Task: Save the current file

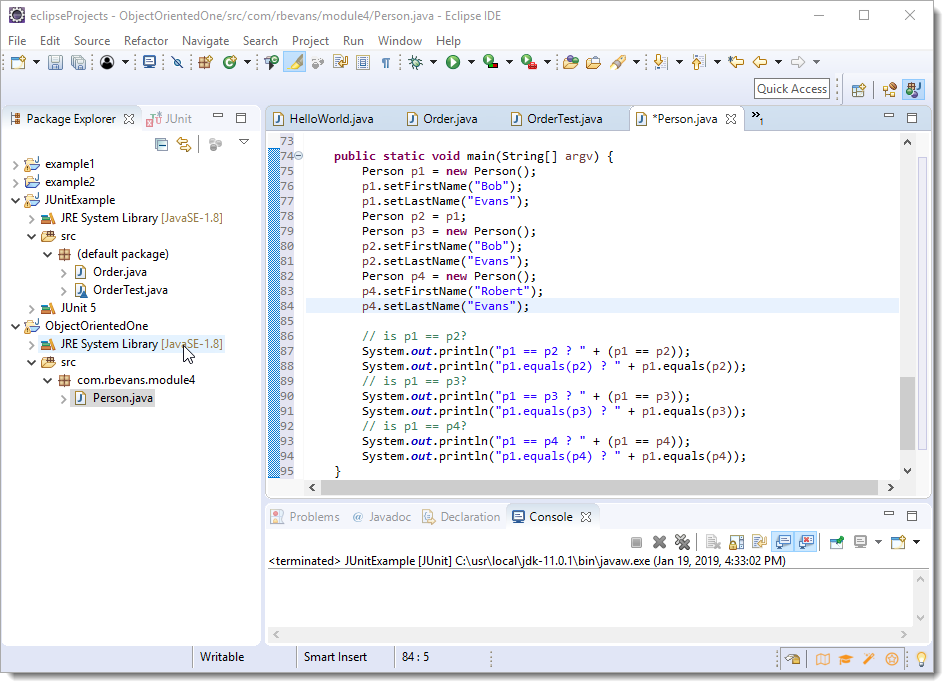Action: point(55,62)
